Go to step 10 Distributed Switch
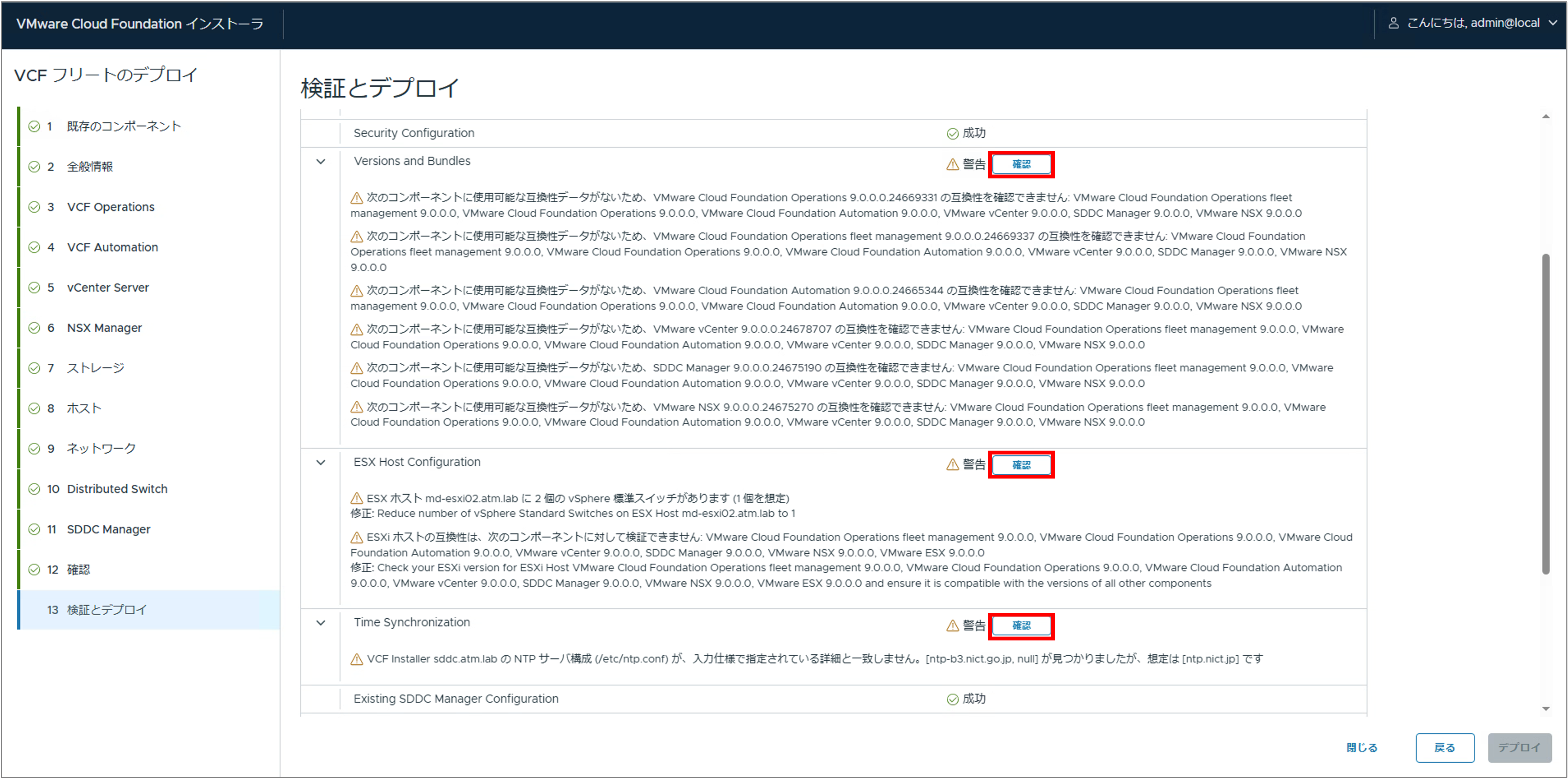This screenshot has height=779, width=1568. coord(149,489)
